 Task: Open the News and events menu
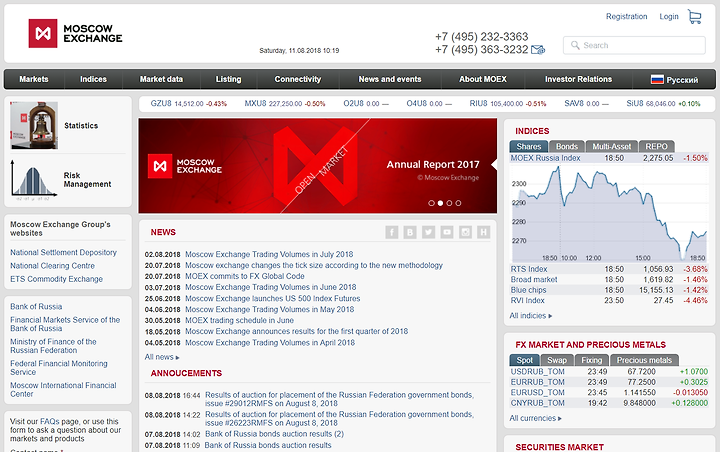[x=390, y=79]
